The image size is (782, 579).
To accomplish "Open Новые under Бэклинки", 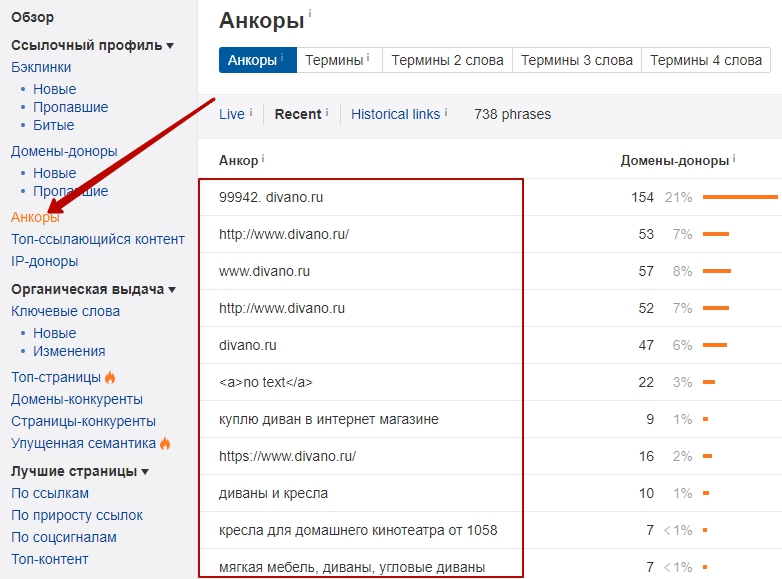I will 55,89.
